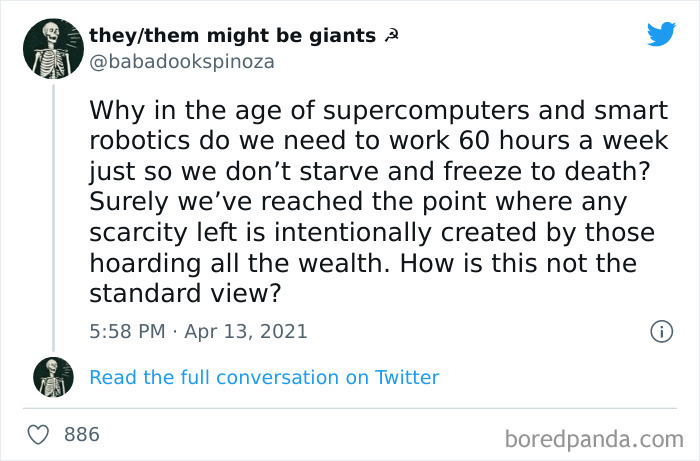Click the boredpanda.com watermark
This screenshot has width=700, height=461.
point(594,437)
